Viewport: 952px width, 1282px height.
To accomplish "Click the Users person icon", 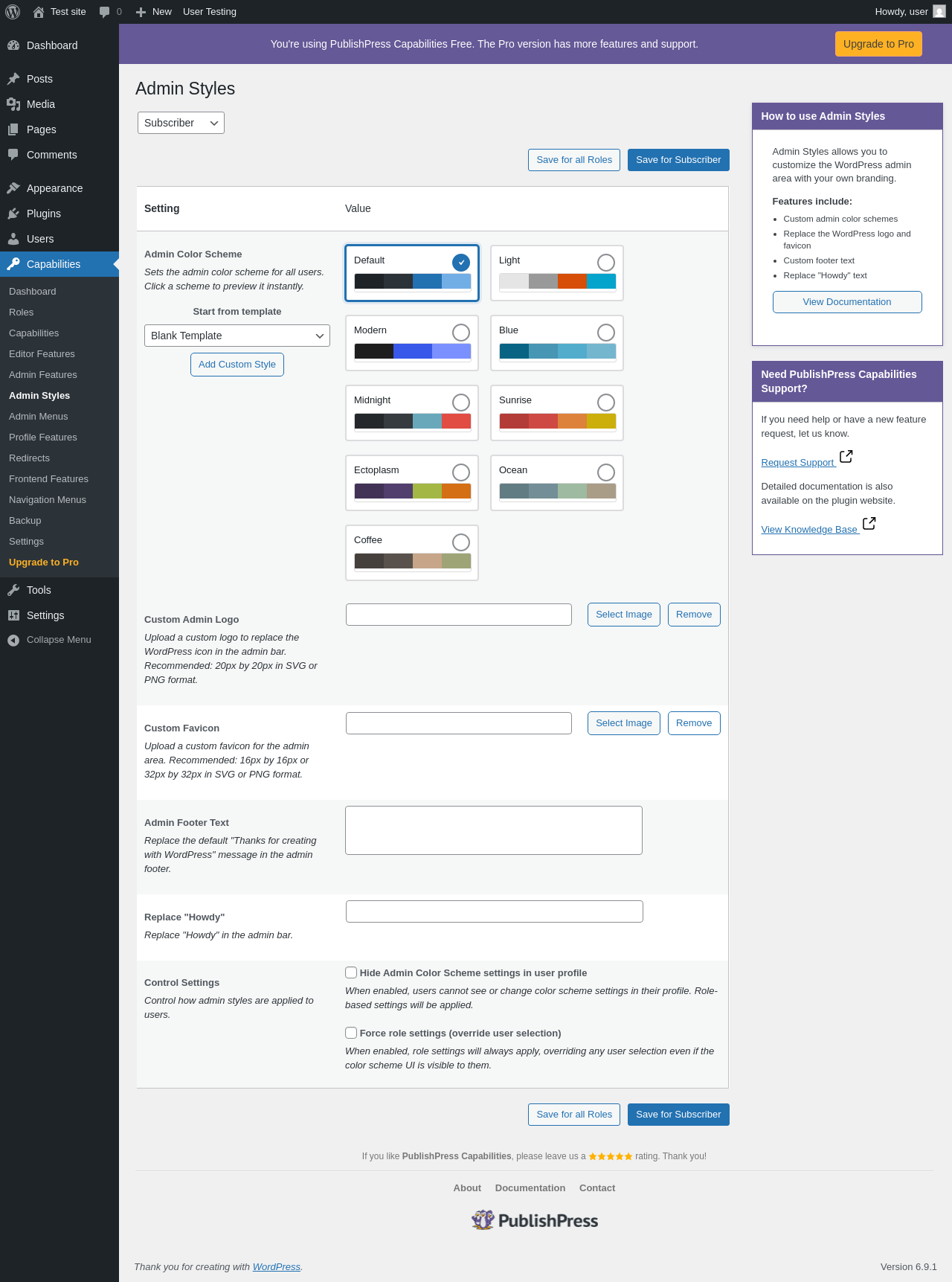I will tap(13, 239).
